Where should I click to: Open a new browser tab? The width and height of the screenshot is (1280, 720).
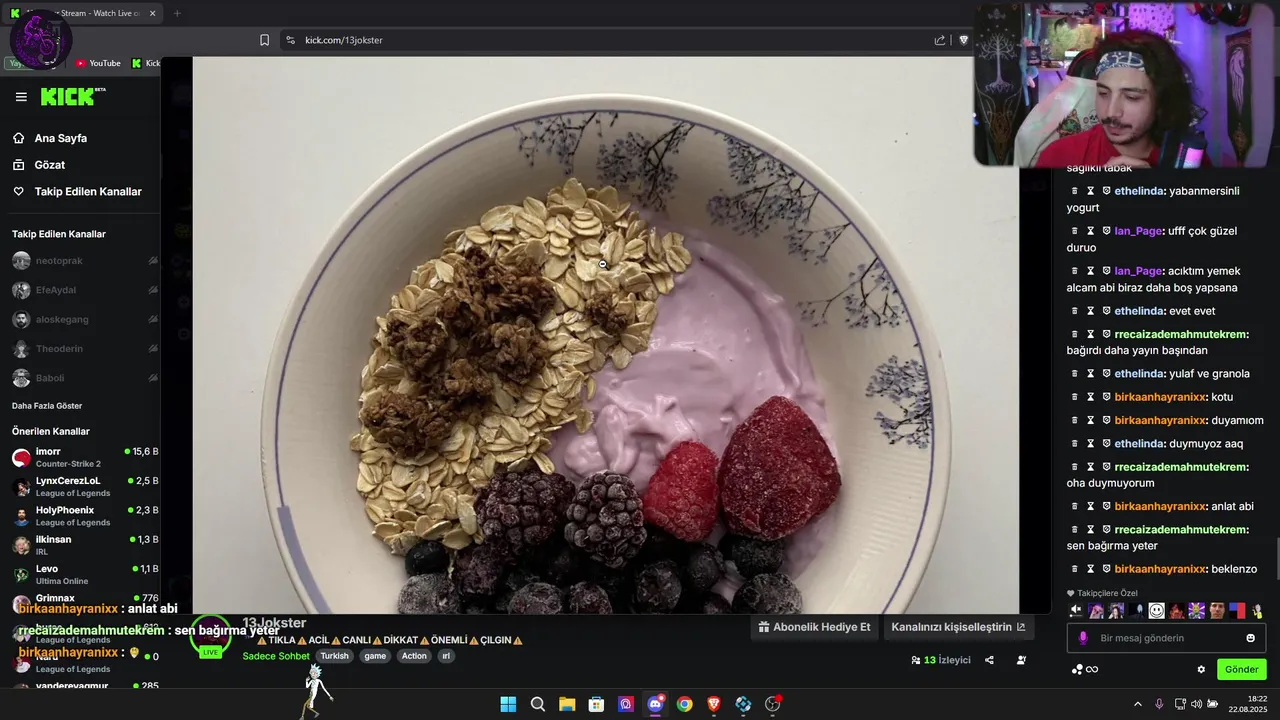click(177, 14)
